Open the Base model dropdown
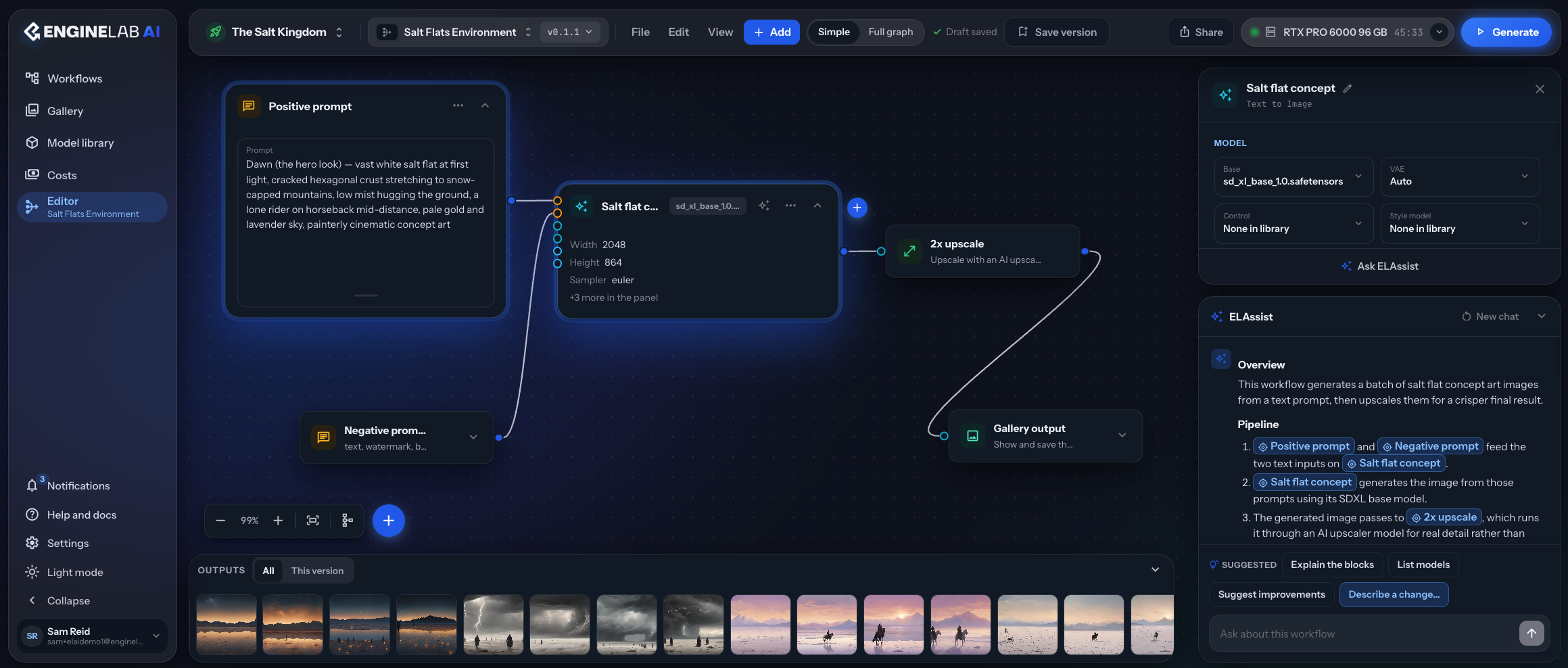Screen dimensions: 1568x668 (x=1293, y=176)
